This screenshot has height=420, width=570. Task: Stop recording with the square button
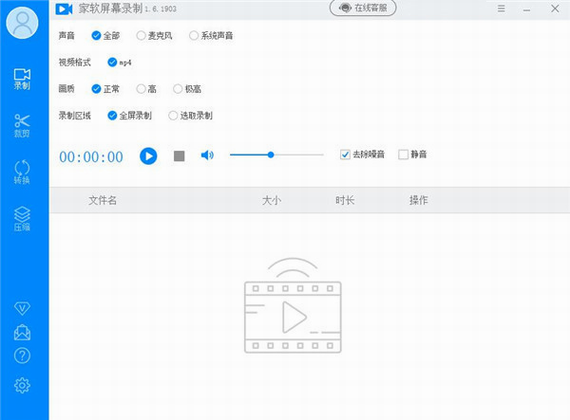tap(179, 156)
